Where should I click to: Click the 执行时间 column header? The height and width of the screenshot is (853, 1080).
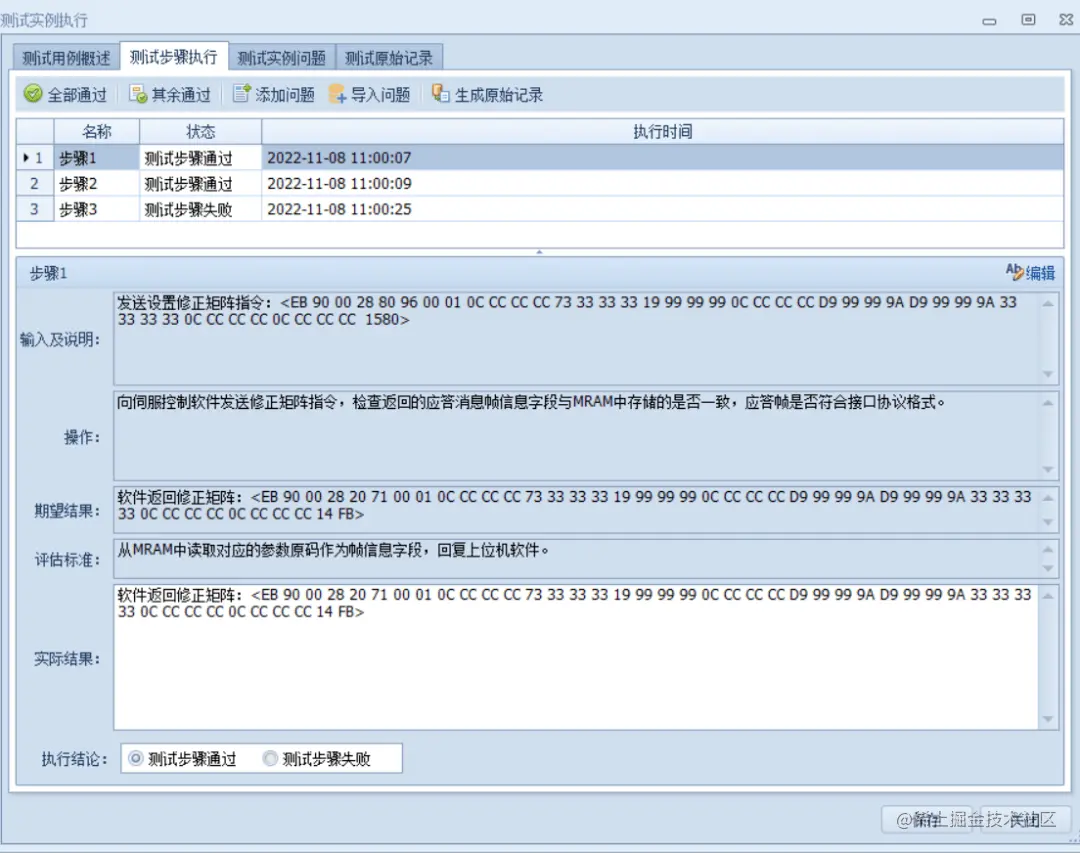pos(663,132)
